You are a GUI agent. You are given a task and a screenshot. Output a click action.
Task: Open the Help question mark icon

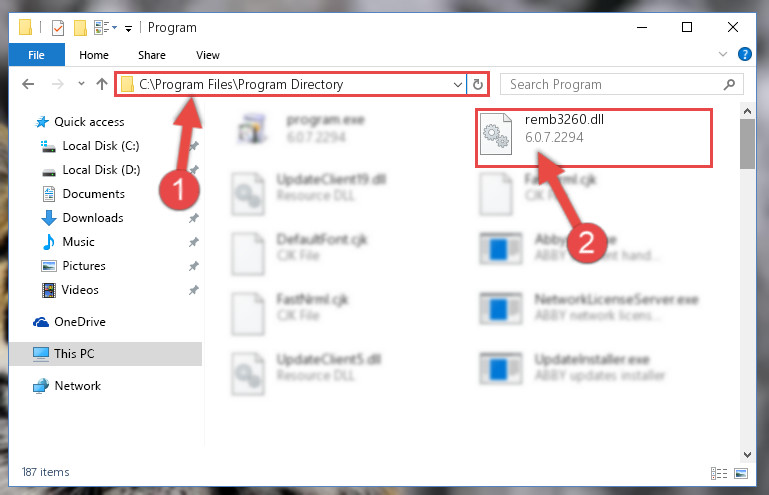coord(744,54)
